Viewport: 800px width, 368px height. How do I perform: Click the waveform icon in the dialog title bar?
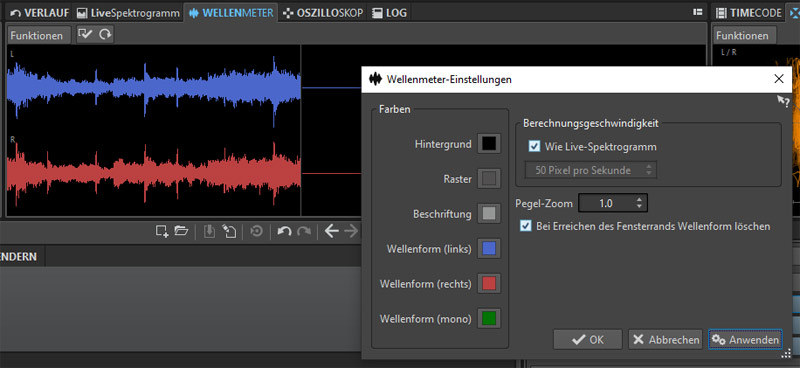(x=376, y=79)
